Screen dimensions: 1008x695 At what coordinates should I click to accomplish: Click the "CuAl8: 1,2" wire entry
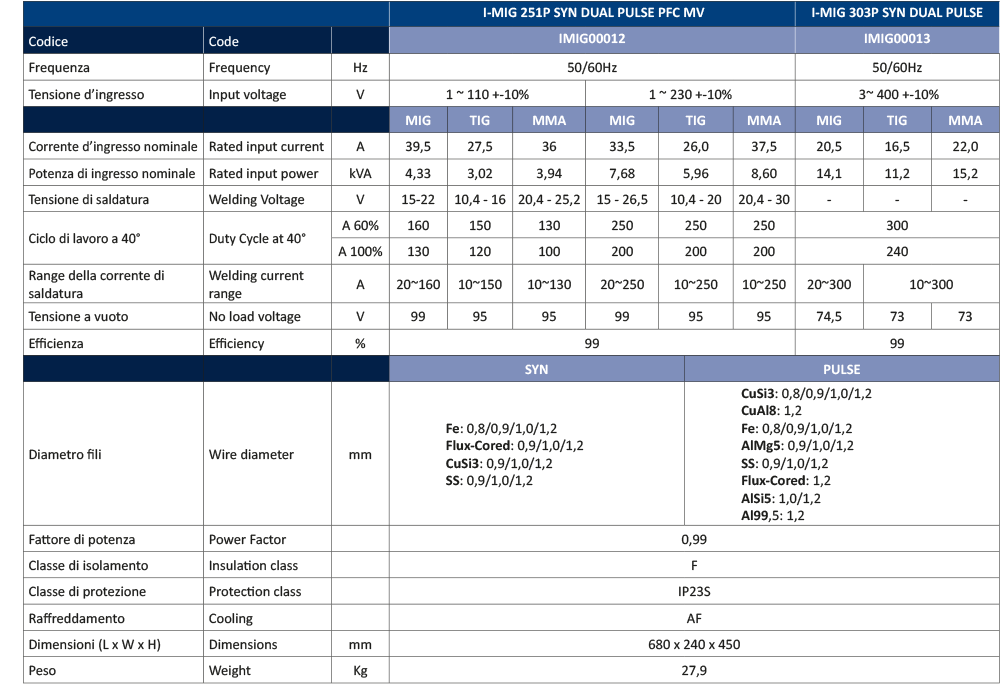pos(771,411)
